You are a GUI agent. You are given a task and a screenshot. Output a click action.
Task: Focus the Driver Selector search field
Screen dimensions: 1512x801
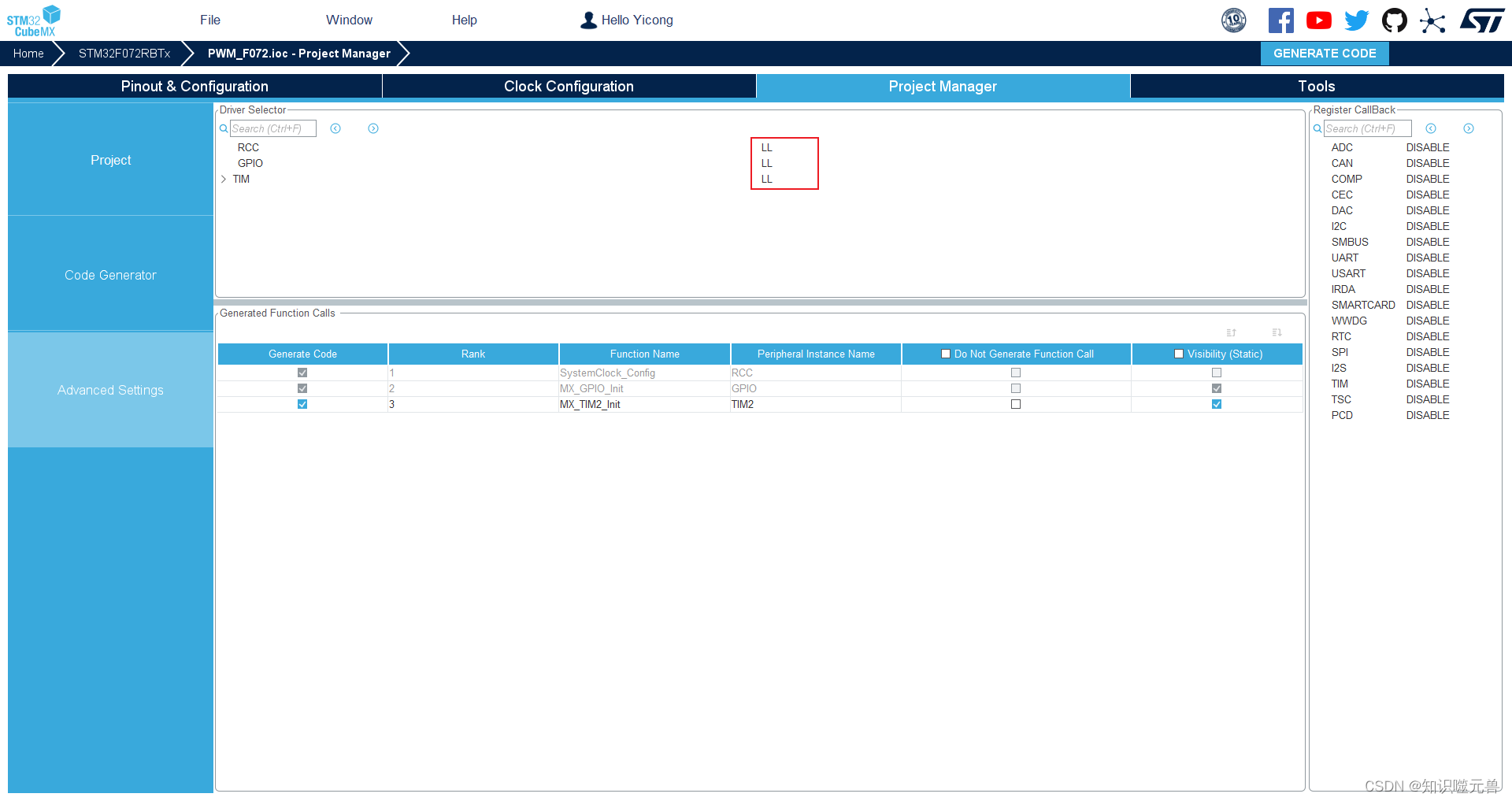point(273,128)
